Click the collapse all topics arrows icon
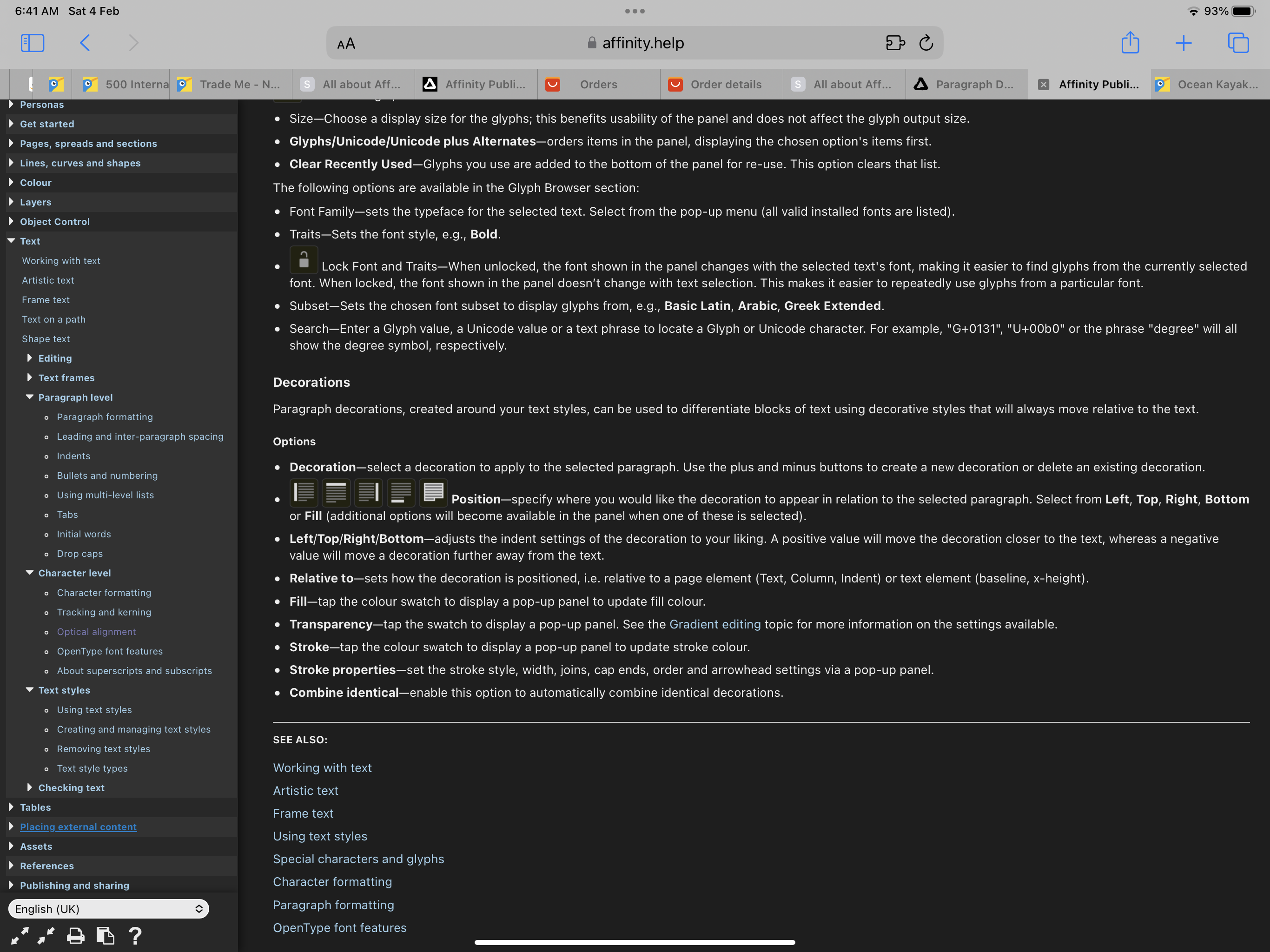1270x952 pixels. 46,936
